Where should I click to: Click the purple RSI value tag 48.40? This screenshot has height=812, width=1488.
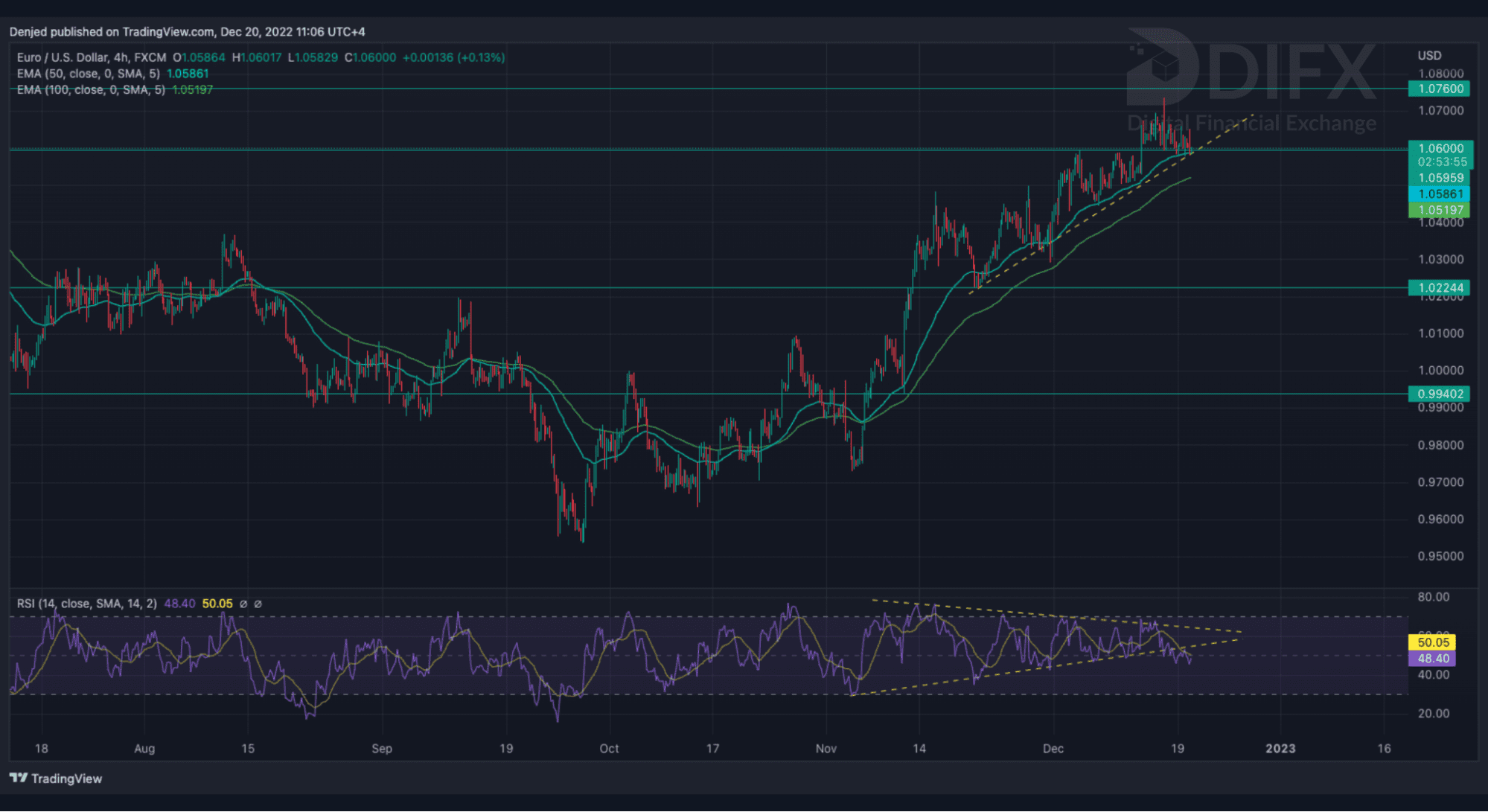tap(1433, 659)
